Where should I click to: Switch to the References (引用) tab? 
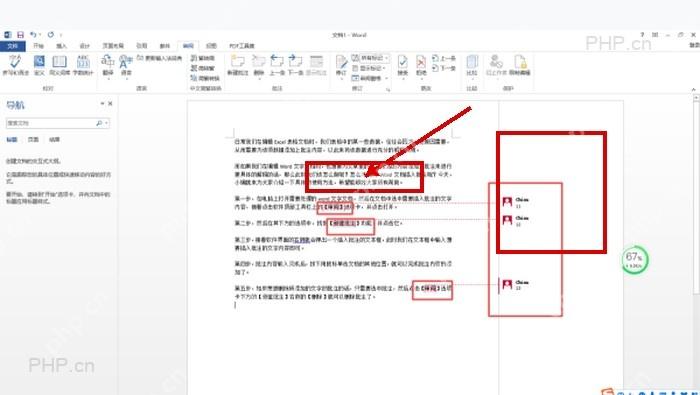pyautogui.click(x=142, y=46)
